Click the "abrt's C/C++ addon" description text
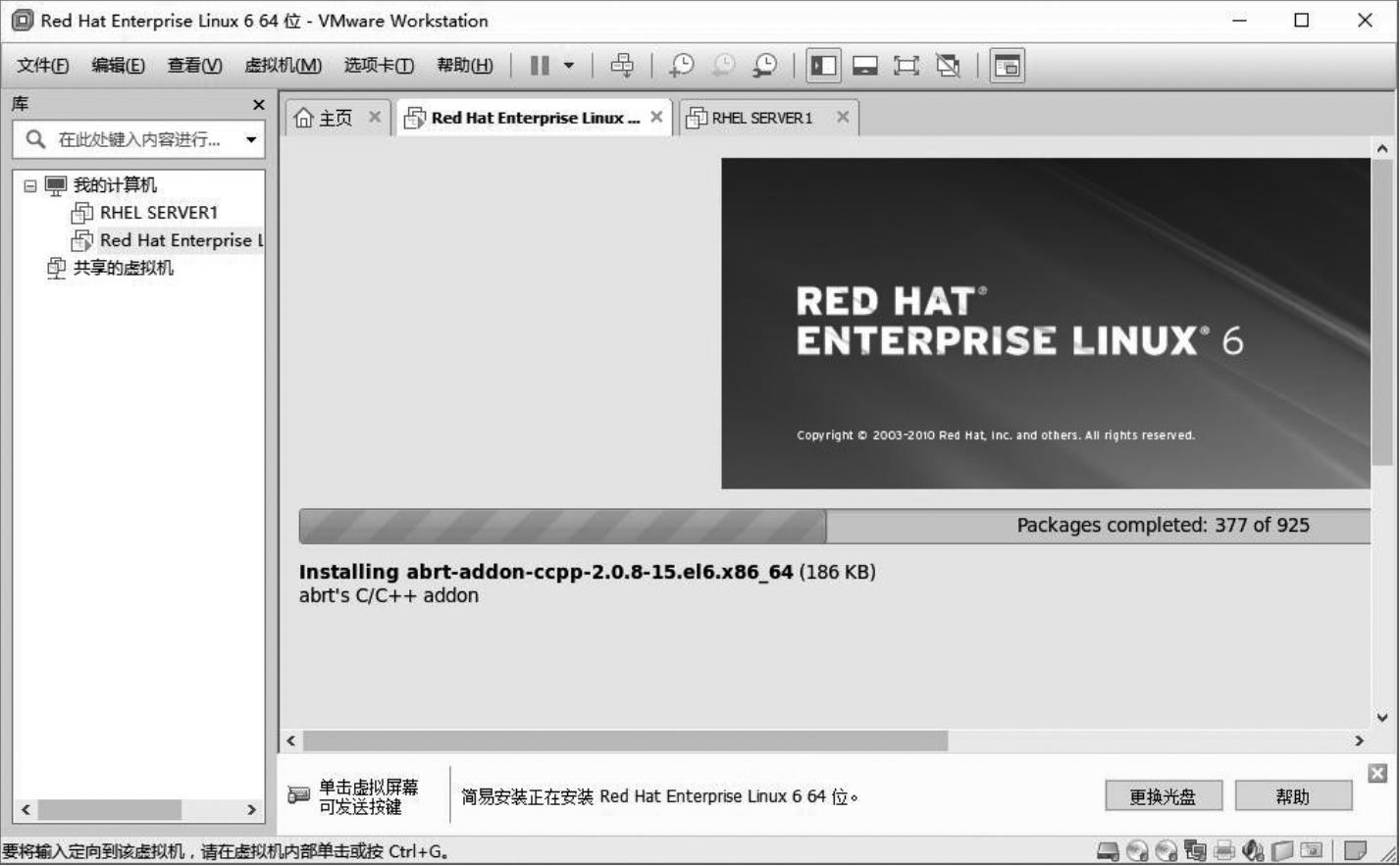This screenshot has height=866, width=1400. (x=389, y=595)
